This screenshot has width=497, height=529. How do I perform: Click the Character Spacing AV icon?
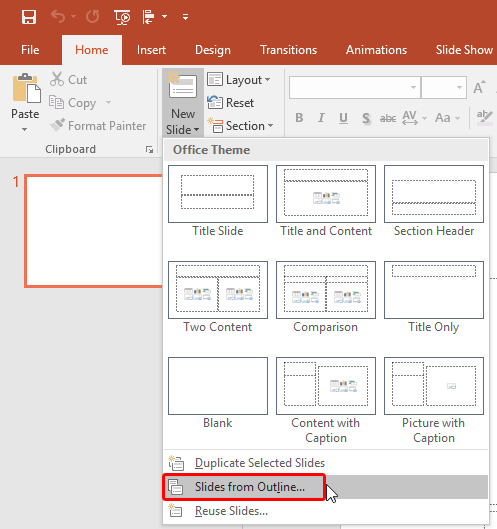(410, 118)
